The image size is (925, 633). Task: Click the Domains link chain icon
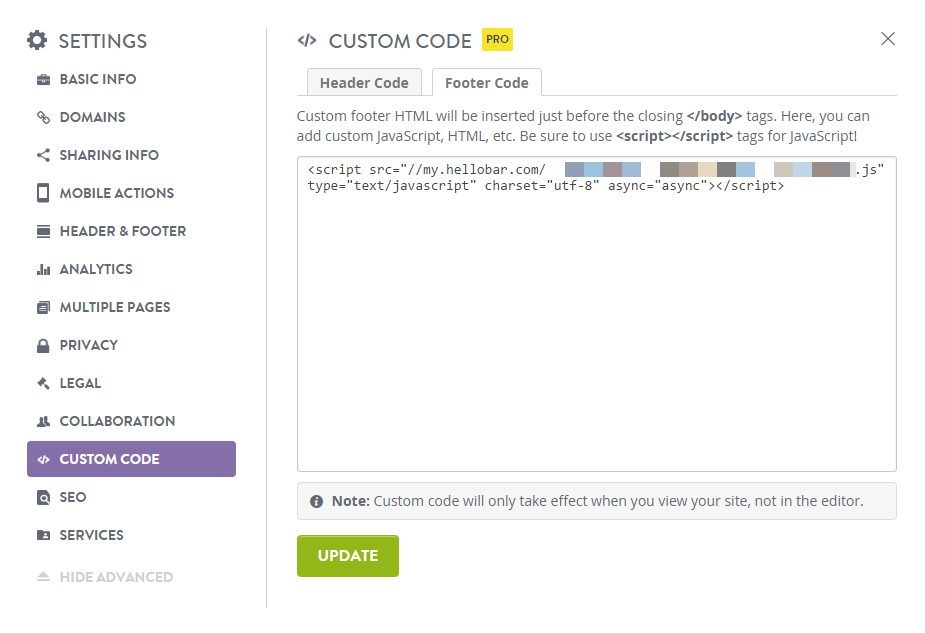43,117
